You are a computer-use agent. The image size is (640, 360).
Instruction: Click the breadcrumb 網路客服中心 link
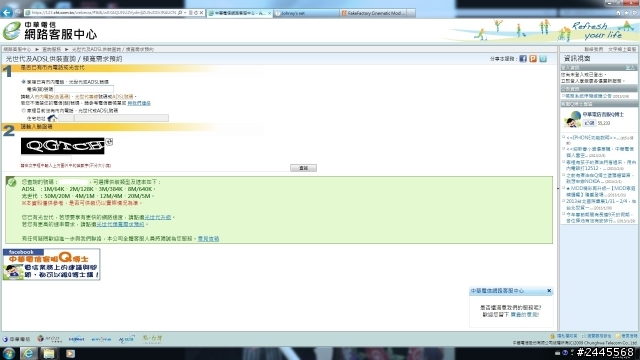[x=17, y=49]
